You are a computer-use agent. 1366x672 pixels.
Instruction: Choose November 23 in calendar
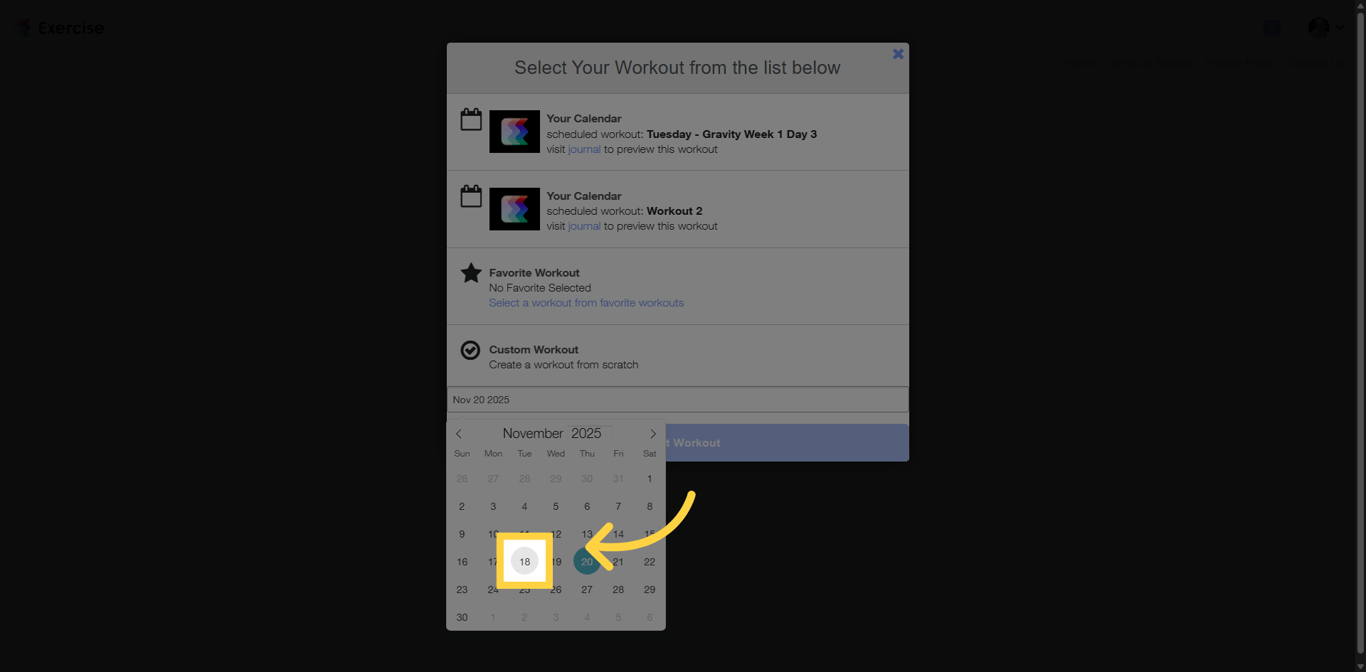pos(462,590)
